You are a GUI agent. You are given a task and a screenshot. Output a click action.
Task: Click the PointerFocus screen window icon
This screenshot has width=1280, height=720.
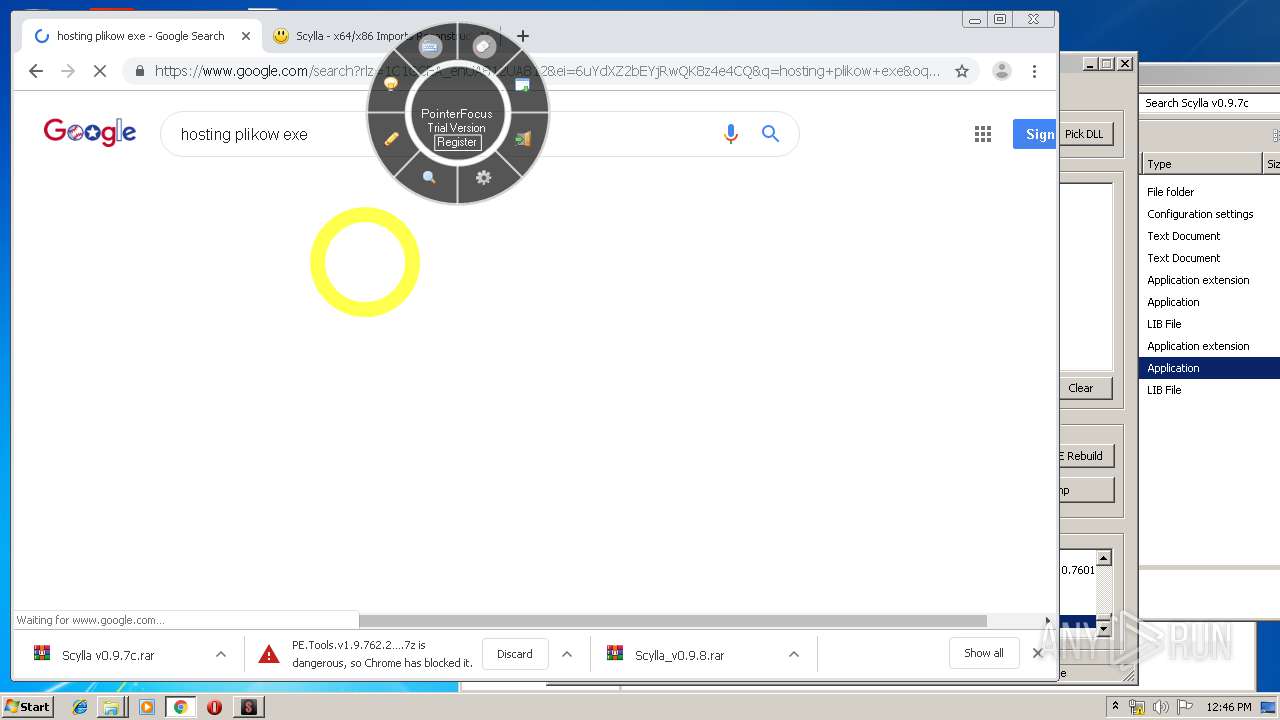pyautogui.click(x=522, y=85)
